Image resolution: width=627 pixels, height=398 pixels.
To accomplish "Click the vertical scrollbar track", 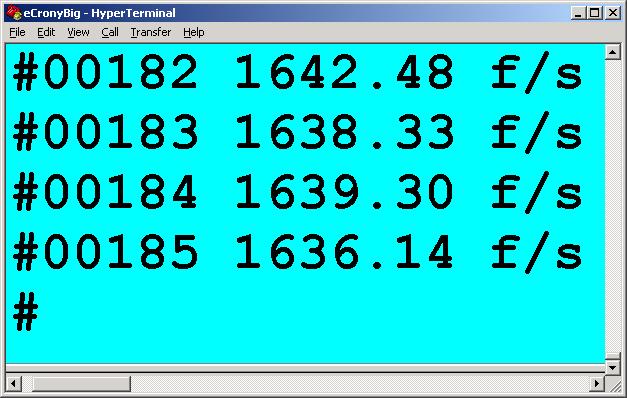I will [613, 206].
